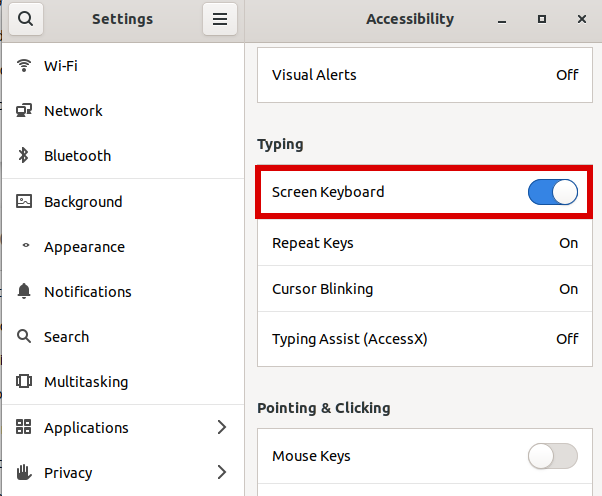Screen dimensions: 602x496
Task: Select Notifications in the sidebar
Action: (x=123, y=291)
